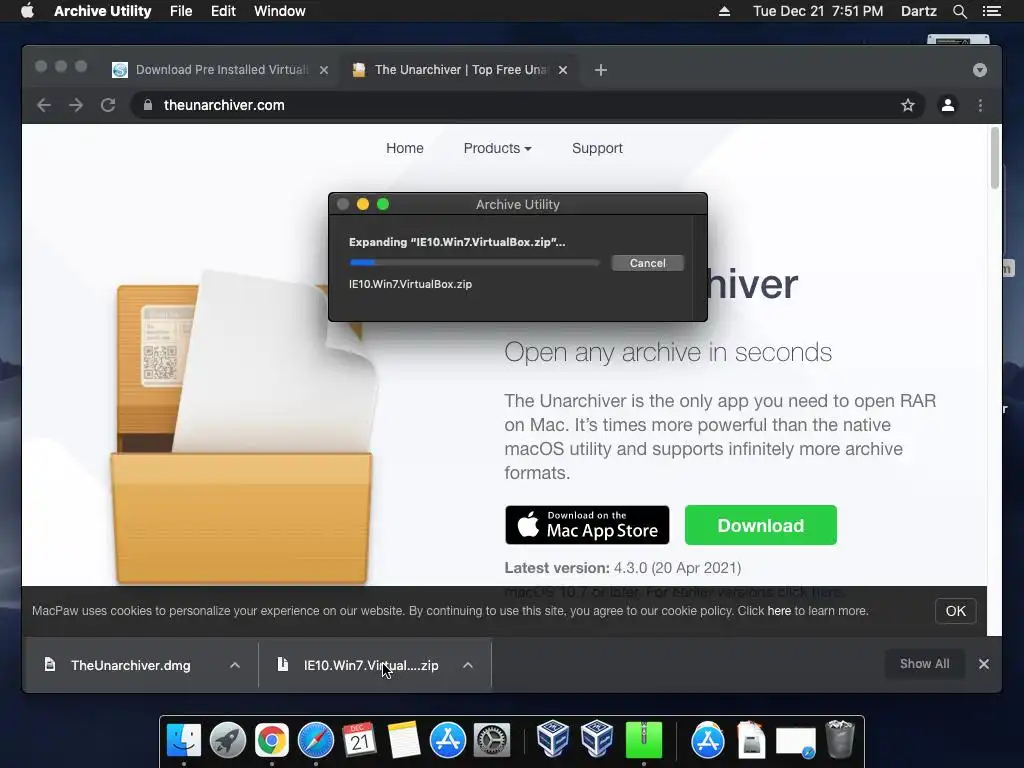
Task: Open Launchpad from the dock
Action: coord(228,741)
